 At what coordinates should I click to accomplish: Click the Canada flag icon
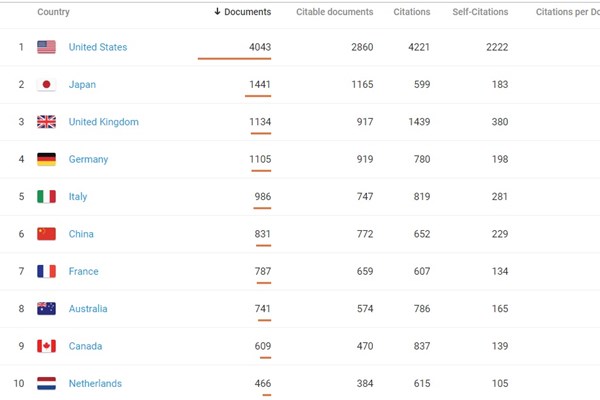[46, 346]
